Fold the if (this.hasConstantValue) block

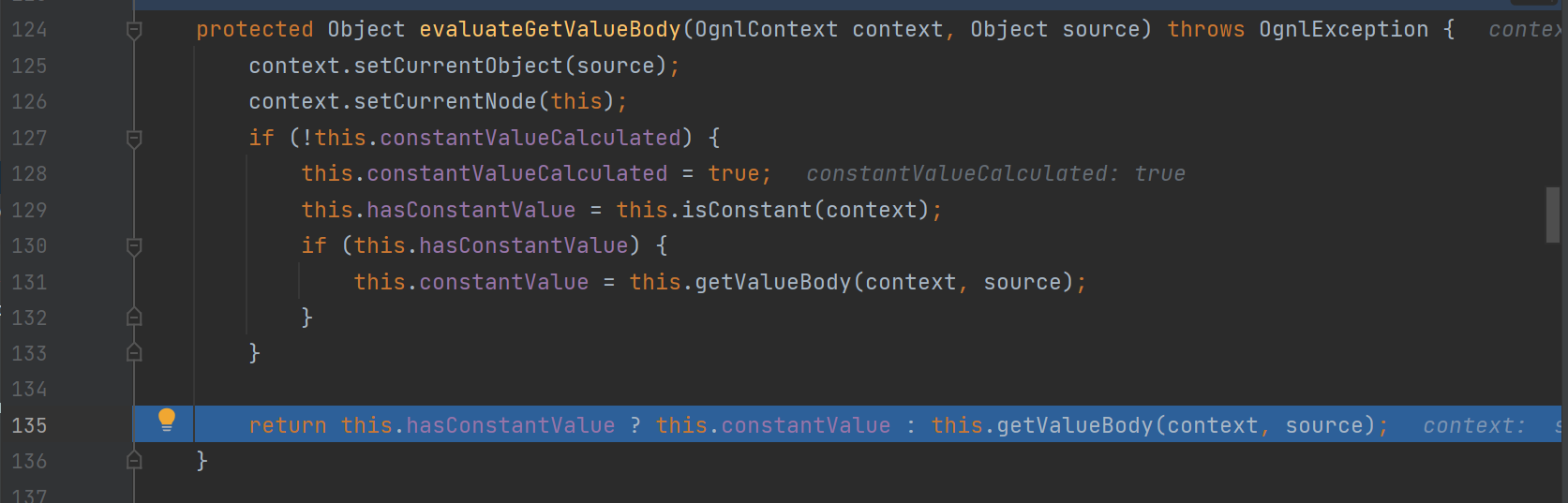[134, 246]
